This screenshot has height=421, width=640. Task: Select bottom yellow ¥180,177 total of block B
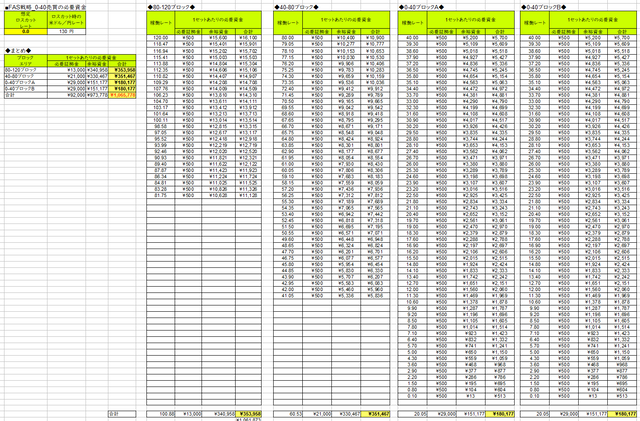(x=622, y=414)
